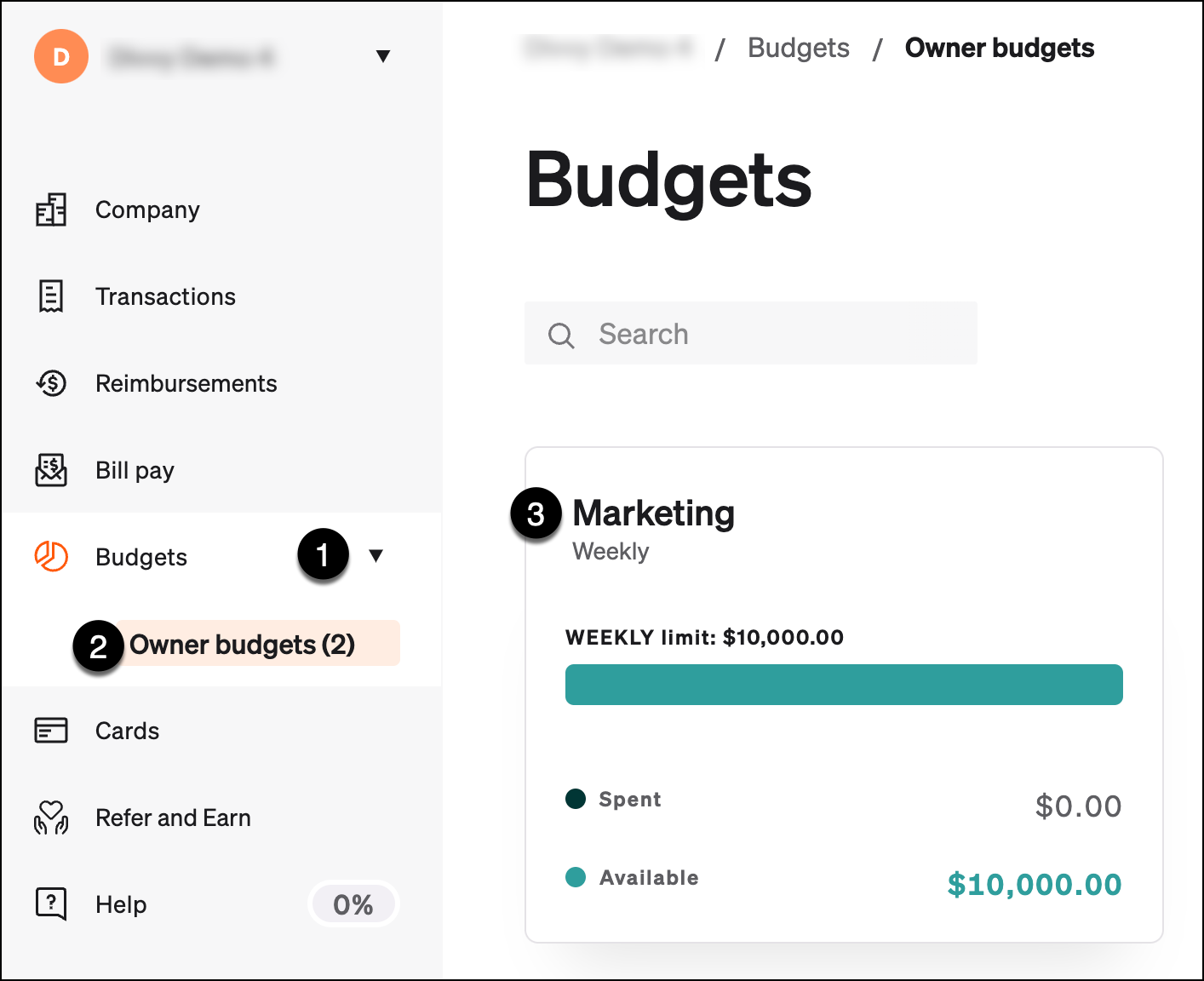This screenshot has width=1204, height=981.
Task: Click the Available status dot for Marketing
Action: 576,876
